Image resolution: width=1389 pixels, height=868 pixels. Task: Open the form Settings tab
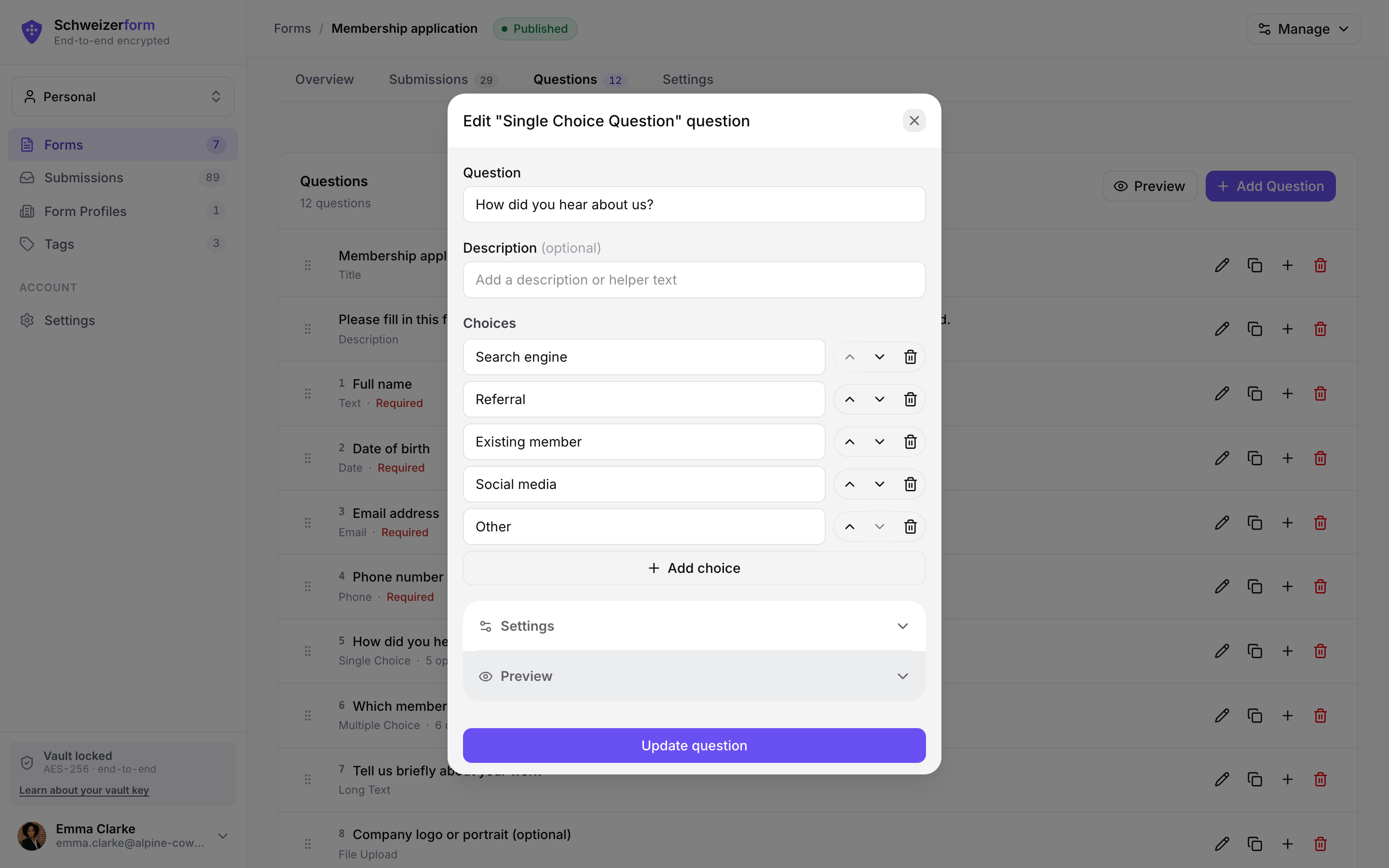[x=688, y=79]
